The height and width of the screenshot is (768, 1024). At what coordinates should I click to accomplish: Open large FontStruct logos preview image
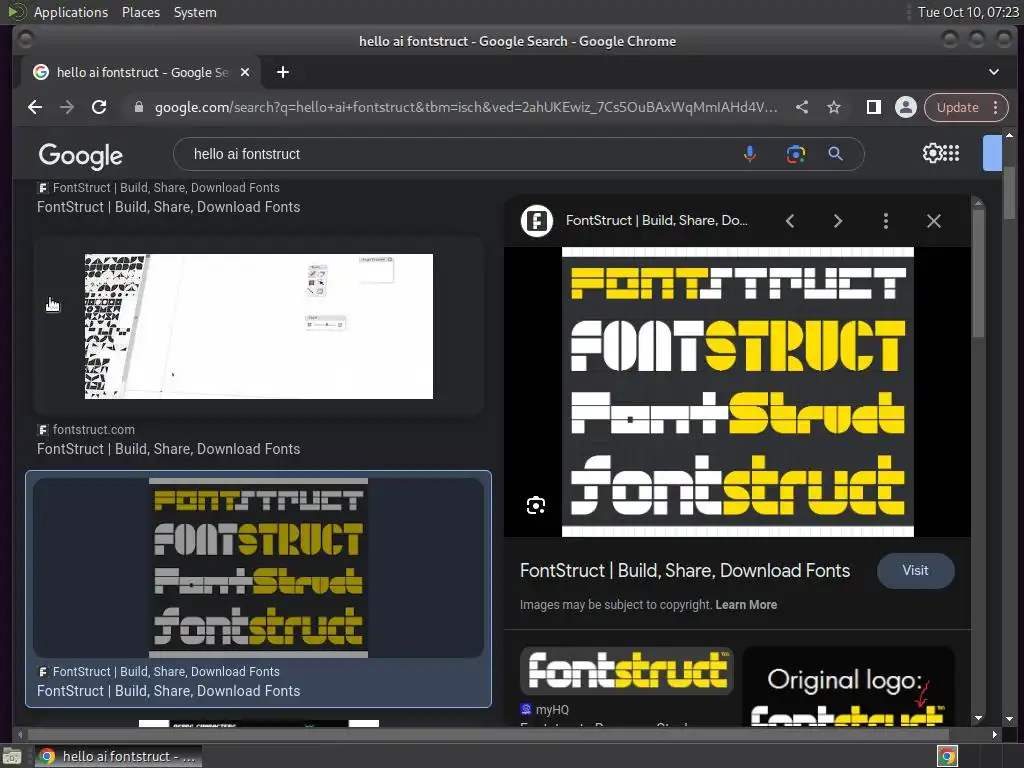pos(738,392)
